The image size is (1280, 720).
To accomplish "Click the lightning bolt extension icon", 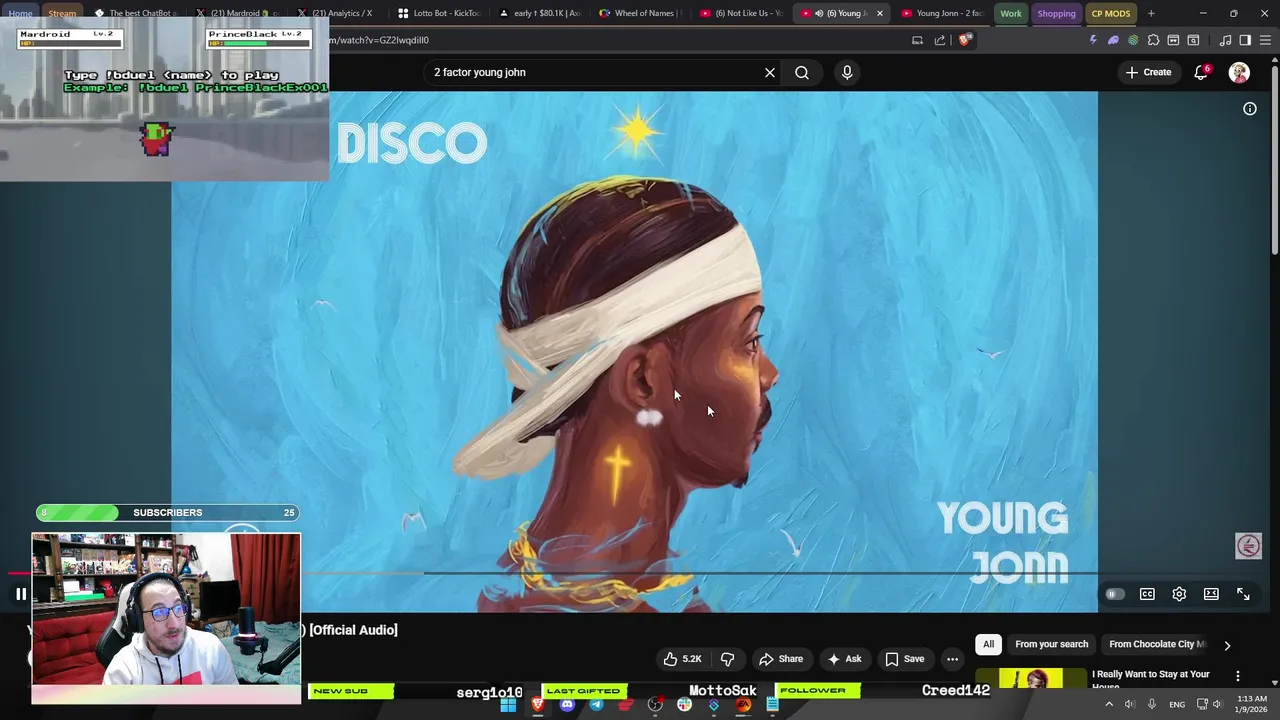I will pyautogui.click(x=1093, y=40).
